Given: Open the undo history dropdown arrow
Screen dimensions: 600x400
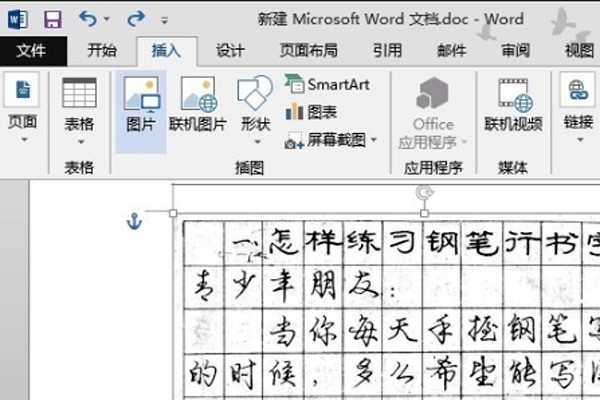Looking at the screenshot, I should [106, 19].
